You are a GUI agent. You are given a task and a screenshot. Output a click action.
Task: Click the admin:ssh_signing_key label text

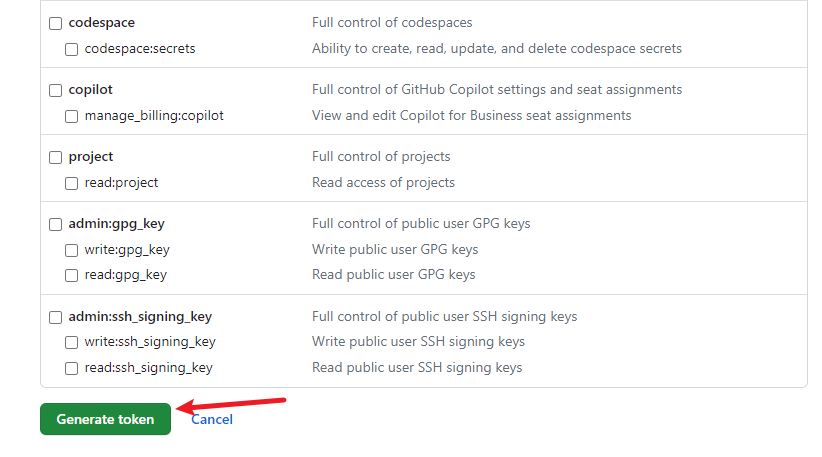point(140,317)
